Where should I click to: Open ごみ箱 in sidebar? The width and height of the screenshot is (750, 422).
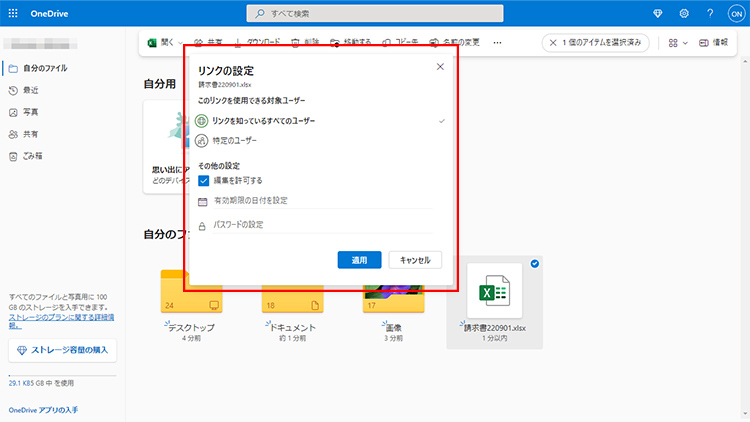(33, 156)
